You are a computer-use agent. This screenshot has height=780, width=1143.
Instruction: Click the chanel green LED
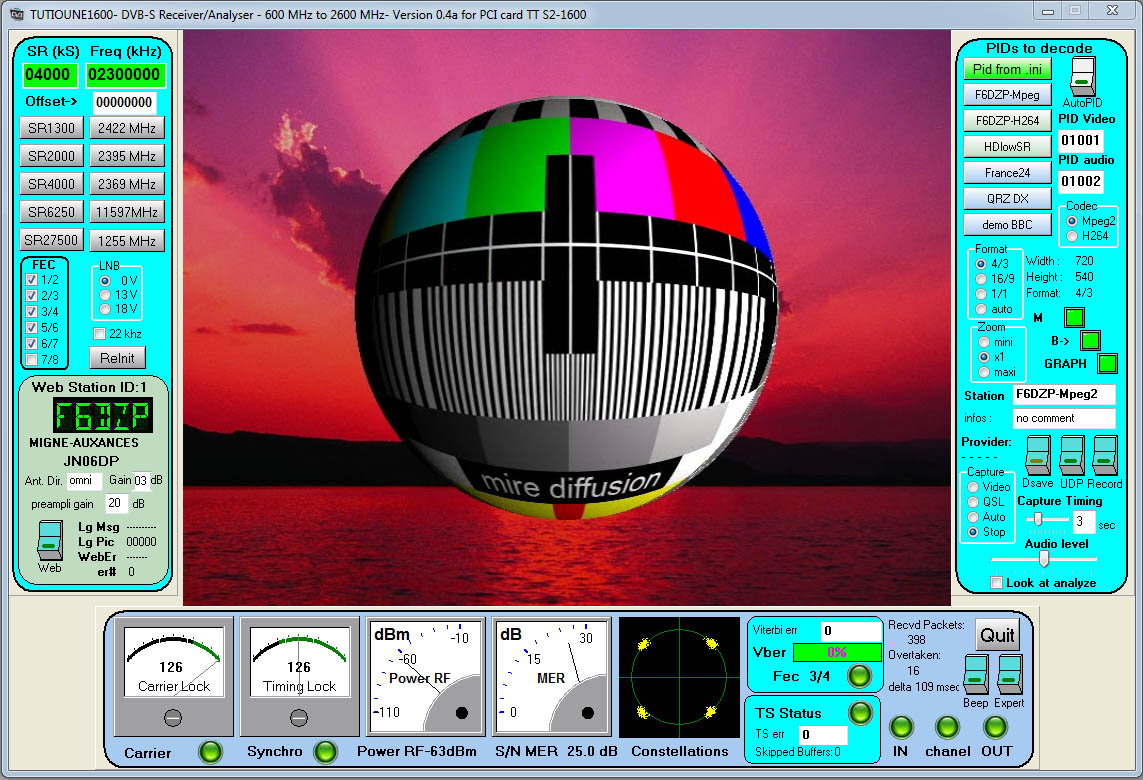coord(947,727)
